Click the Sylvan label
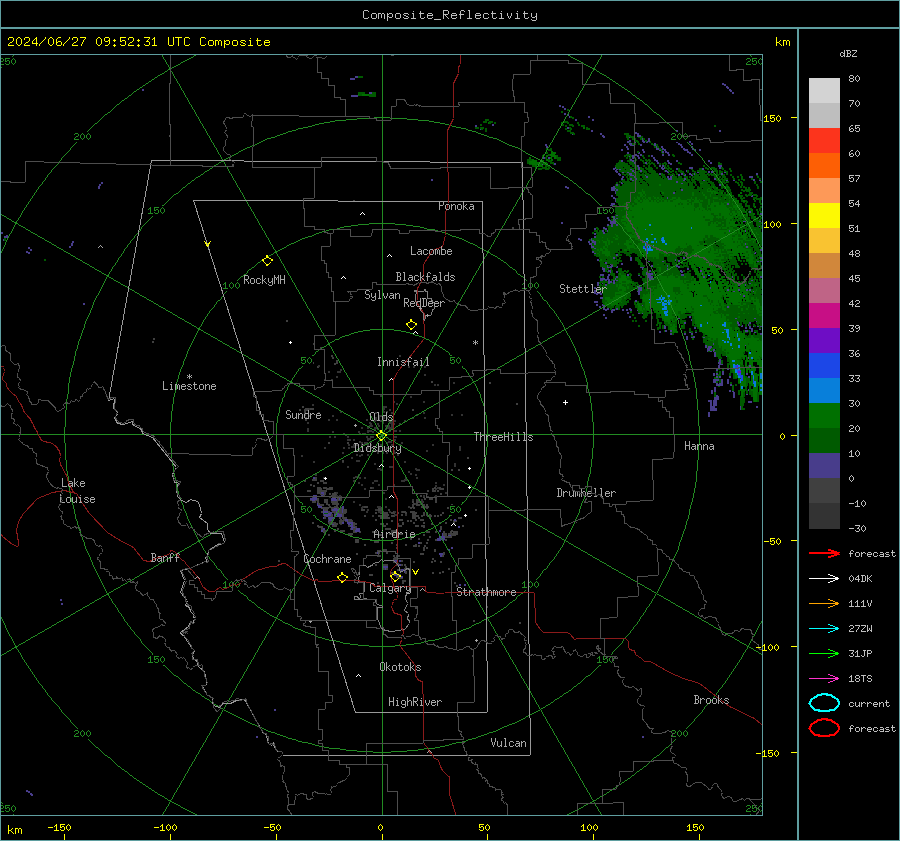900x841 pixels. [382, 295]
